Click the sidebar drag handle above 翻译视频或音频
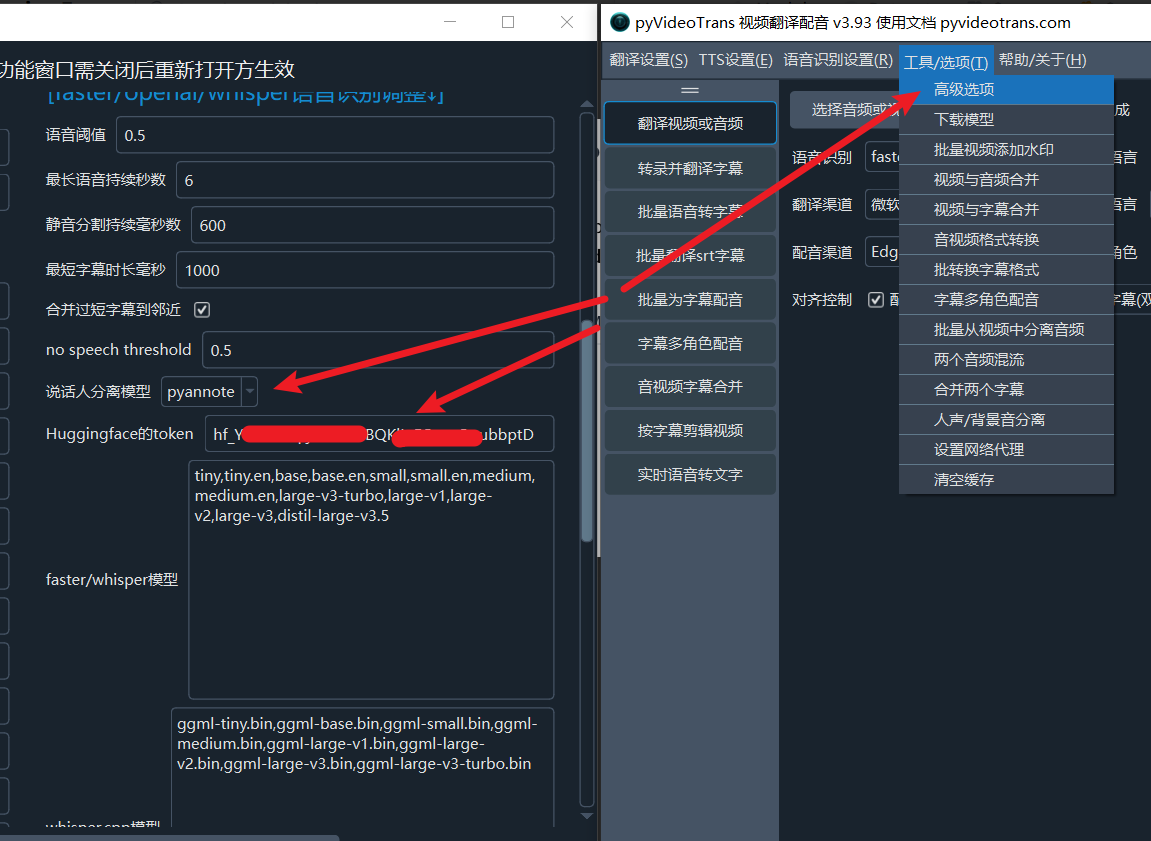1151x841 pixels. click(x=690, y=90)
